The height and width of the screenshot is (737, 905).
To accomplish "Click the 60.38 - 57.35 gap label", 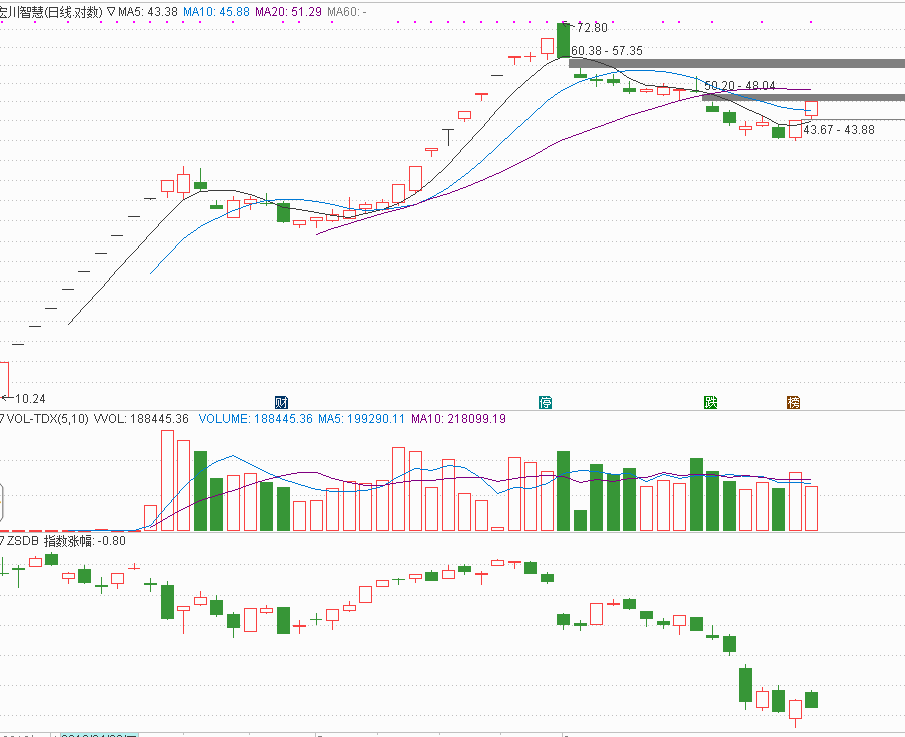I will (x=607, y=51).
